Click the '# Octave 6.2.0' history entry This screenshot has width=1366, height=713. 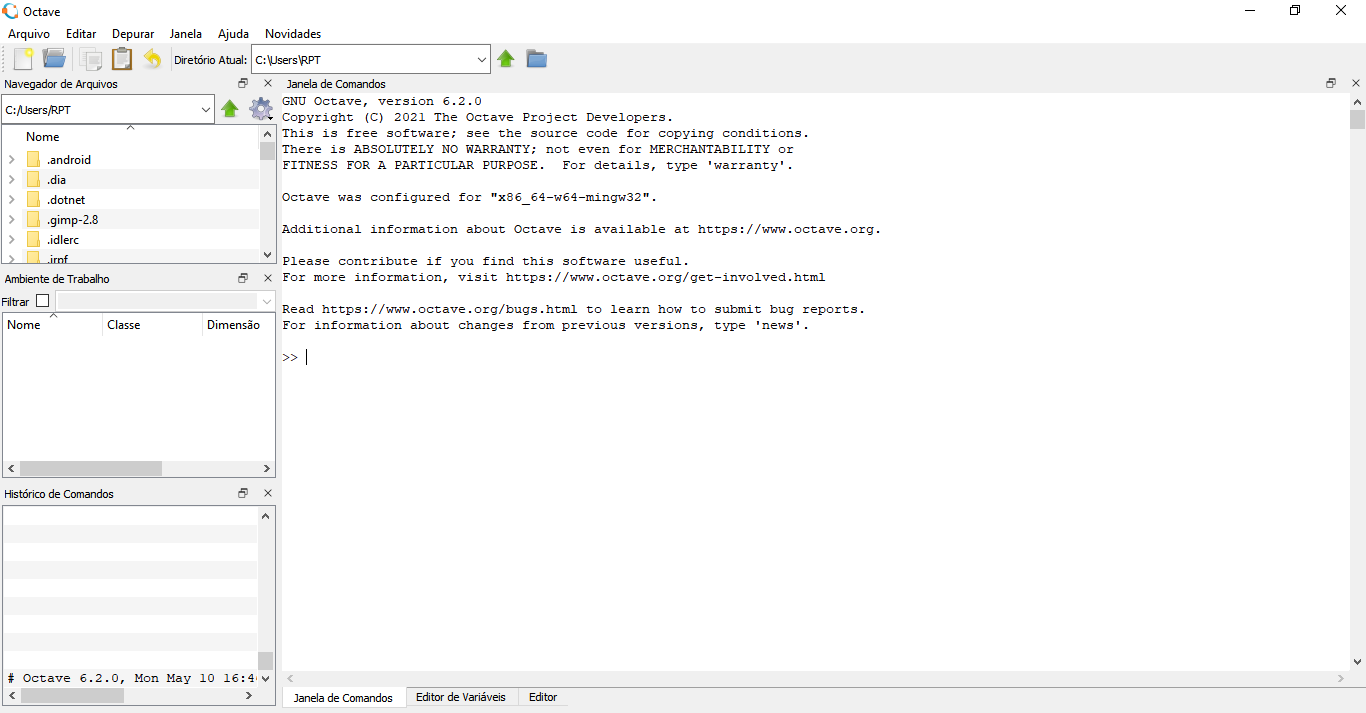130,678
